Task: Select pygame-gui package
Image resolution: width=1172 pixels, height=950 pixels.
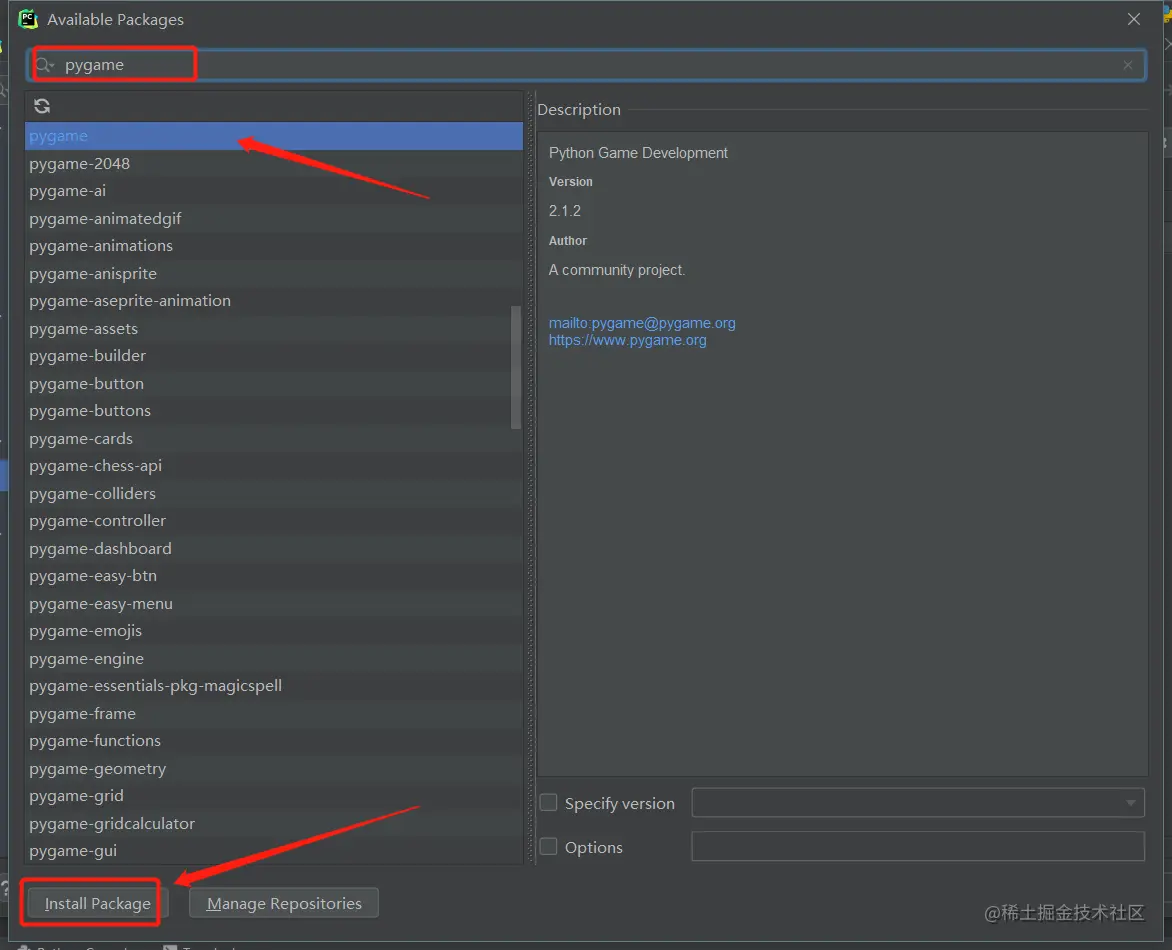Action: 274,851
